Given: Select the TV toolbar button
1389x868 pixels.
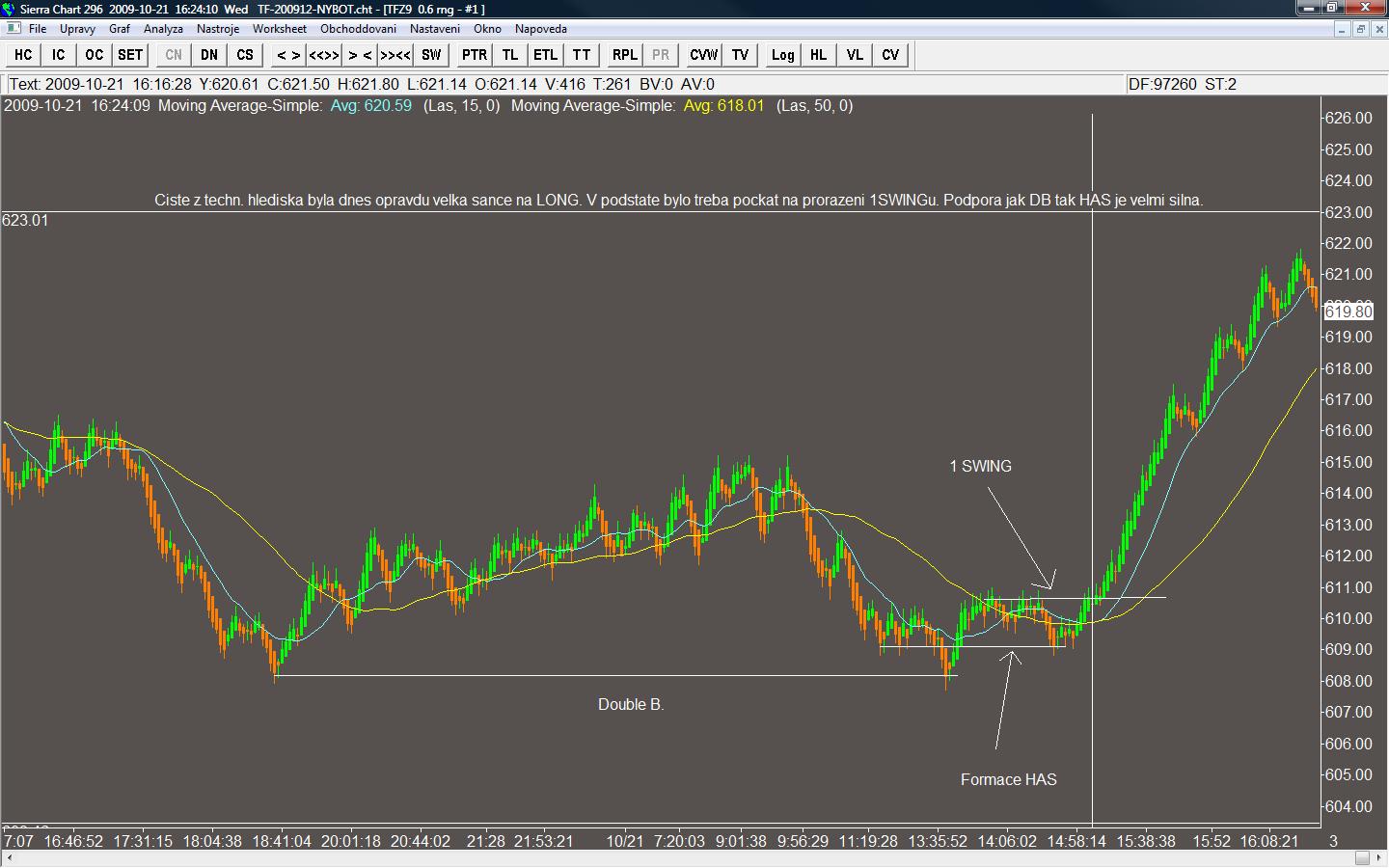Looking at the screenshot, I should coord(740,55).
